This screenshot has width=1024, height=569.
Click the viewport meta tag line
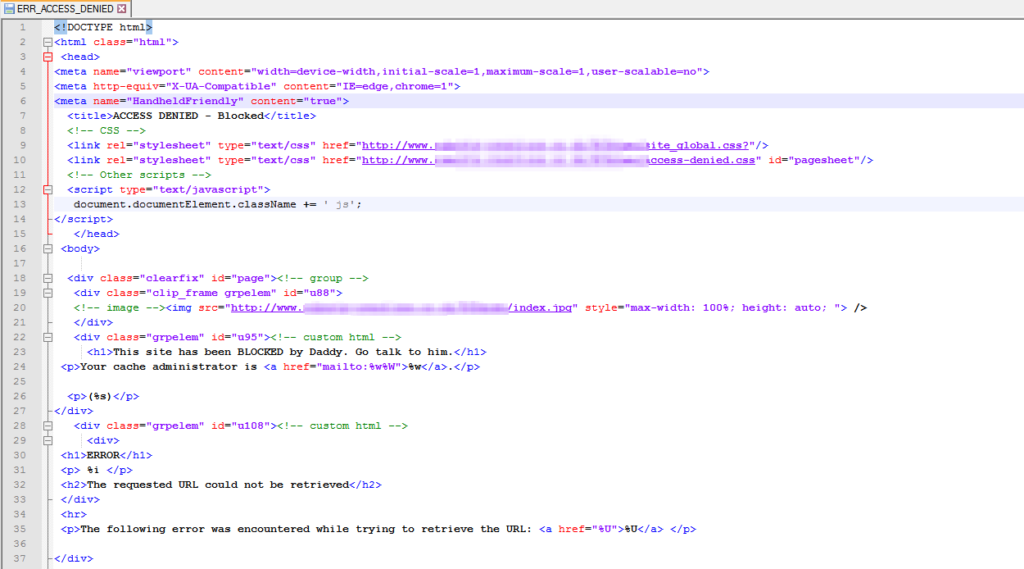pyautogui.click(x=381, y=72)
